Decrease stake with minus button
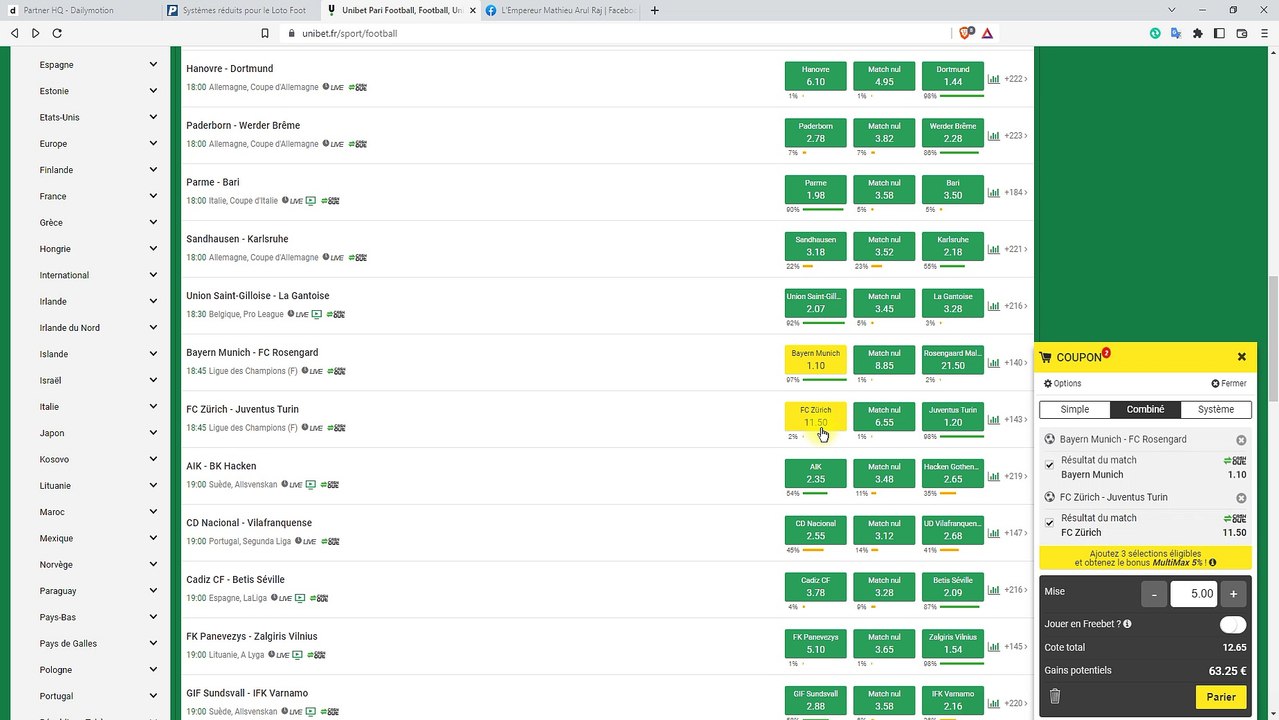The image size is (1279, 720). [1154, 594]
